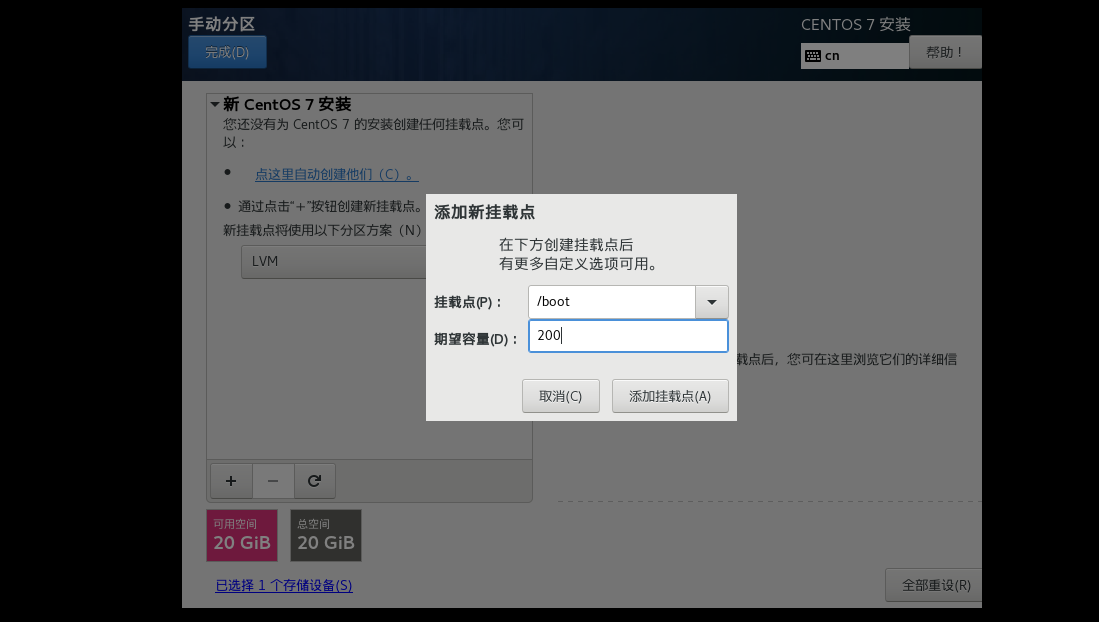Screen dimensions: 1099x622
Task: Click the 可用空间 20 GiB box
Action: [x=242, y=536]
